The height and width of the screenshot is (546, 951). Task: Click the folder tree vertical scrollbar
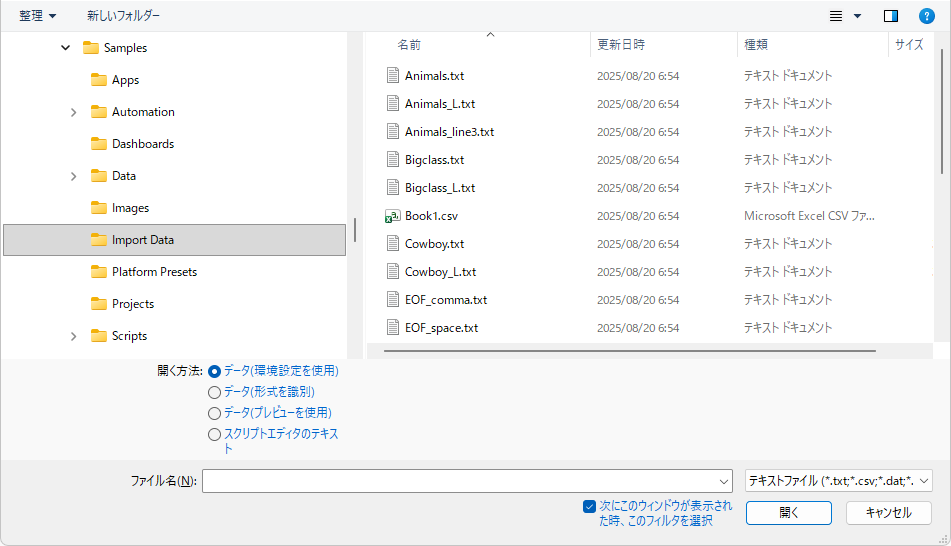pyautogui.click(x=355, y=231)
